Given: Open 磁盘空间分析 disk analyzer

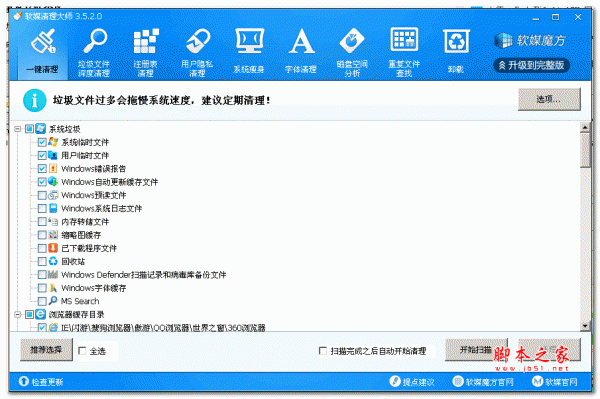Looking at the screenshot, I should click(352, 52).
